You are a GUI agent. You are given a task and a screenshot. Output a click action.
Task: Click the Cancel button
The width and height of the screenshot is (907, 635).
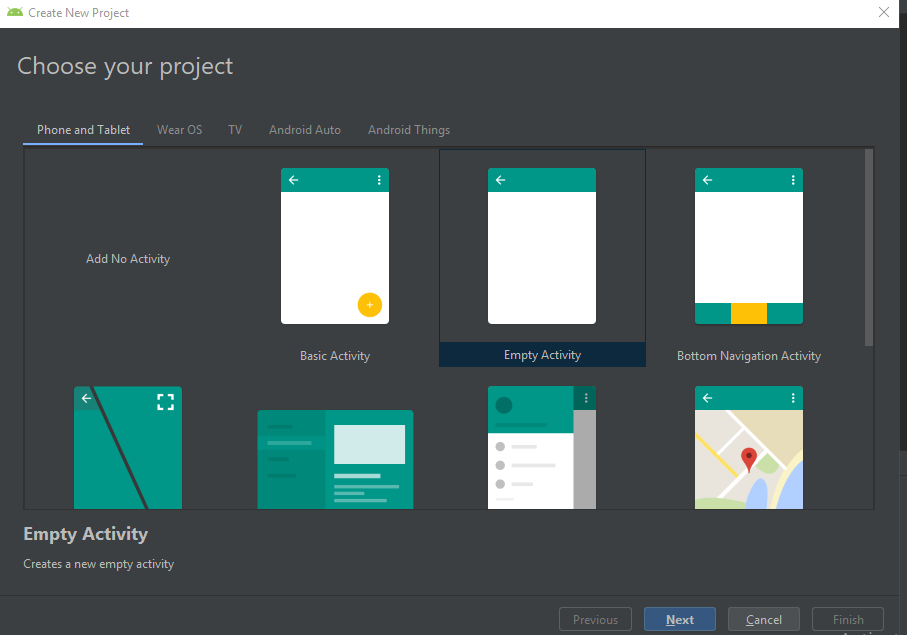[764, 619]
